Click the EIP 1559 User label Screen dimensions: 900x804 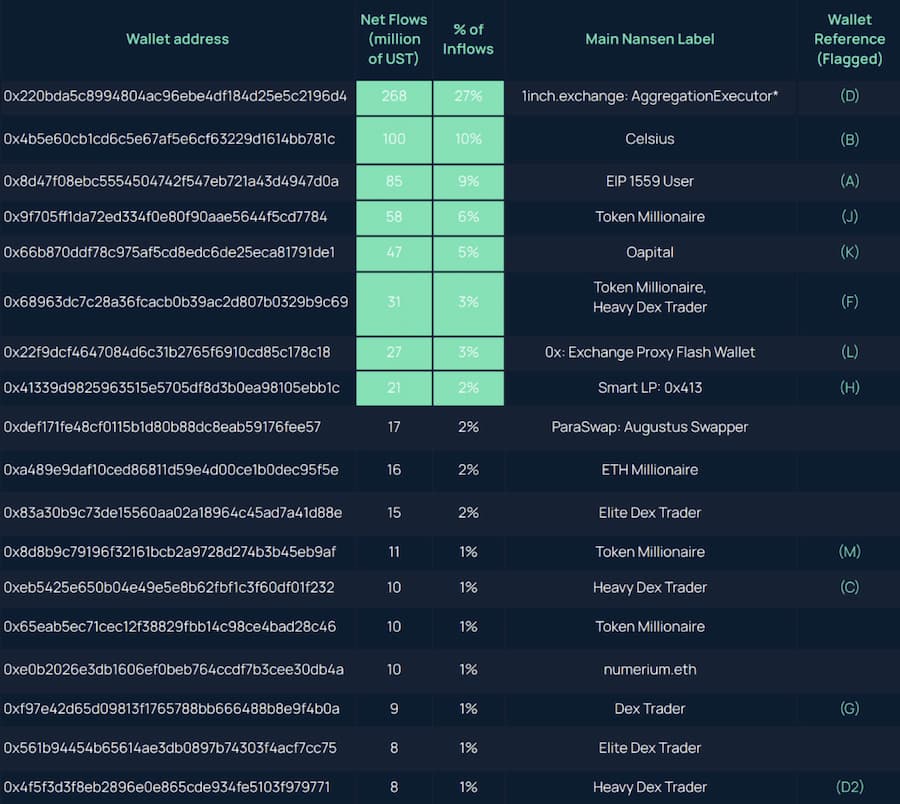pos(650,181)
